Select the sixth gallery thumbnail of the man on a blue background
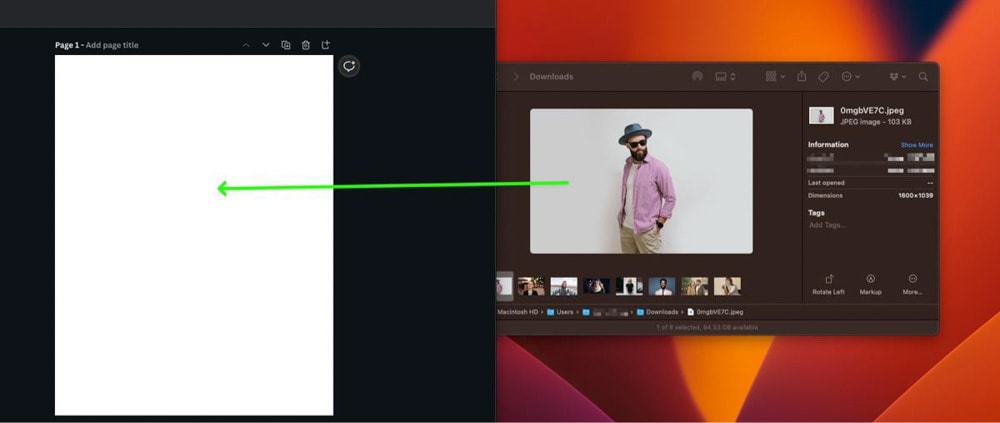The image size is (1000, 423). (x=662, y=286)
